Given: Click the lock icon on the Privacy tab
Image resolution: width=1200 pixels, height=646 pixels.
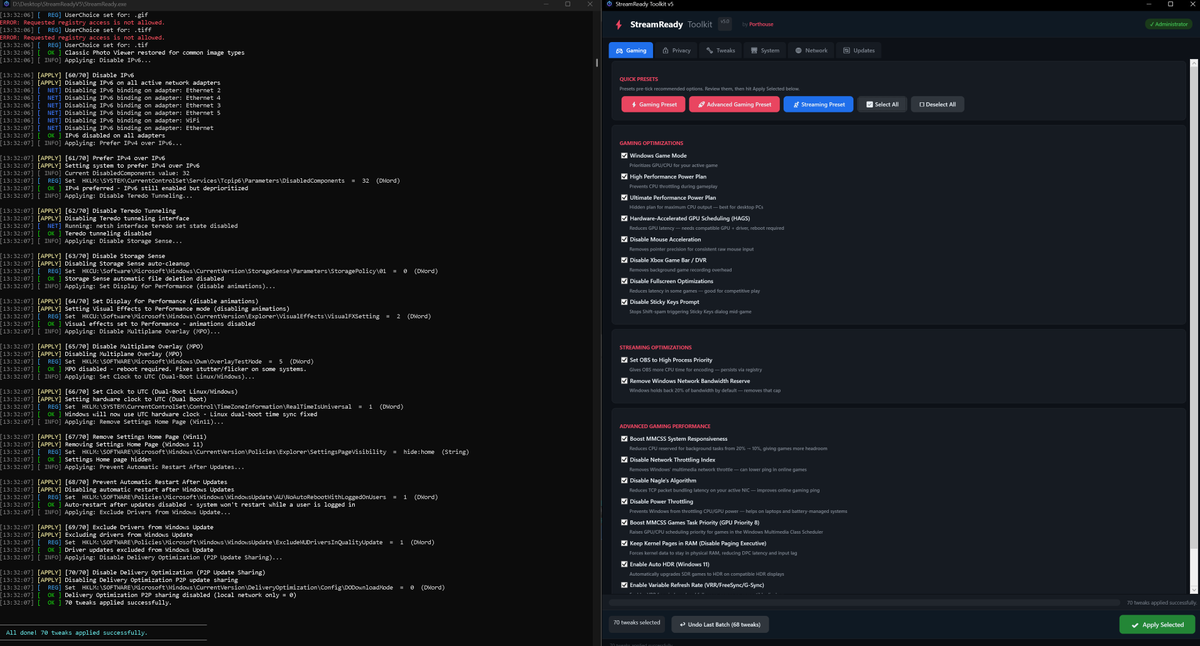Looking at the screenshot, I should click(665, 50).
